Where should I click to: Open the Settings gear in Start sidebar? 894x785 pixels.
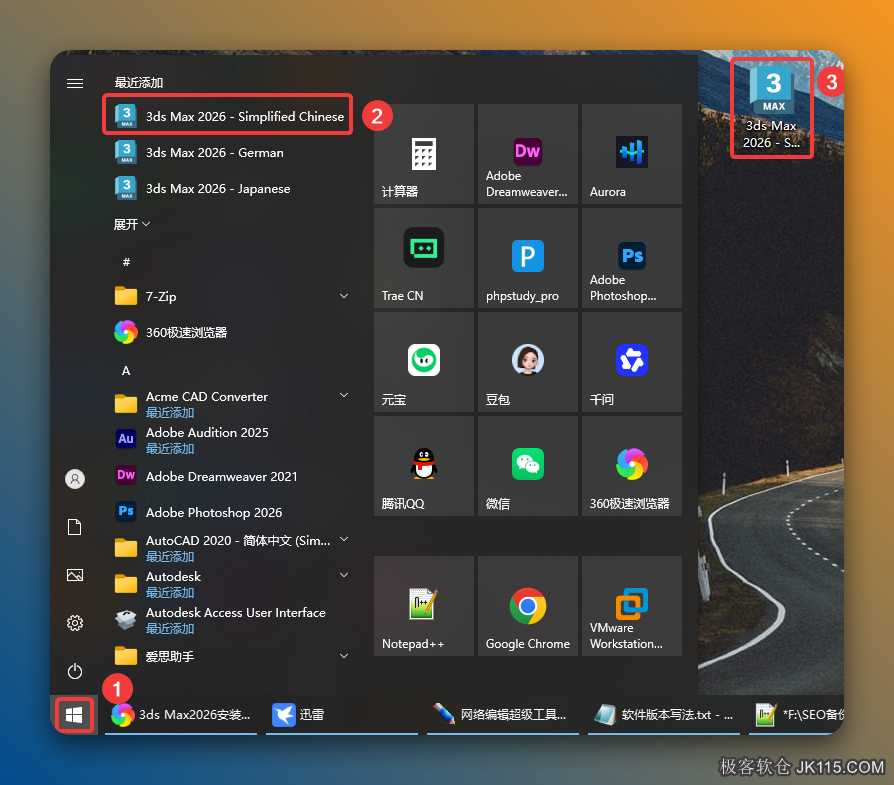point(75,623)
